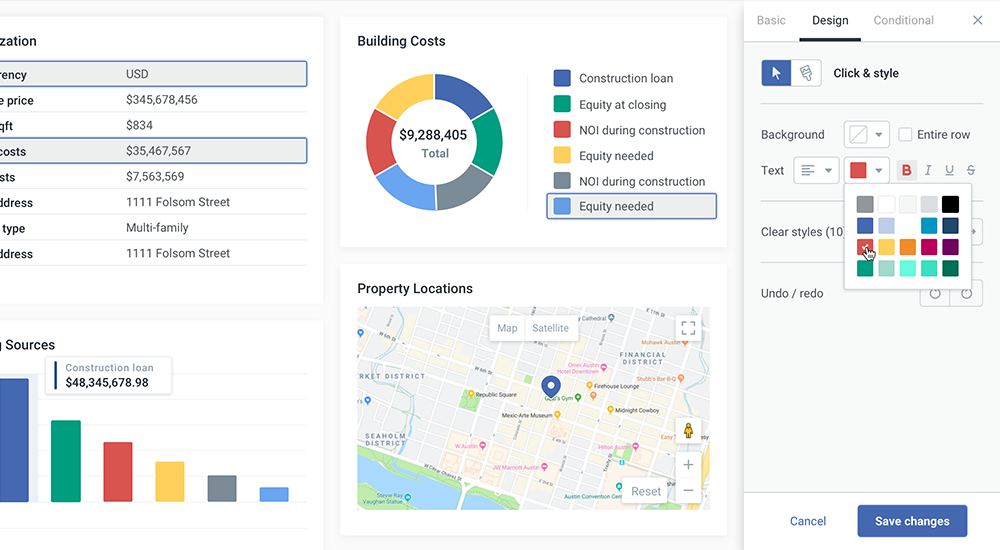Screen dimensions: 1000x550
Task: Click the strikethrough text icon
Action: [x=971, y=170]
